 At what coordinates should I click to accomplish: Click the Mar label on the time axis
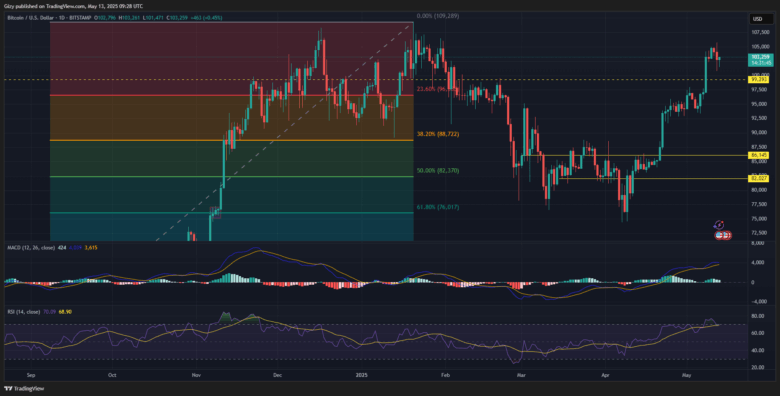(x=521, y=376)
